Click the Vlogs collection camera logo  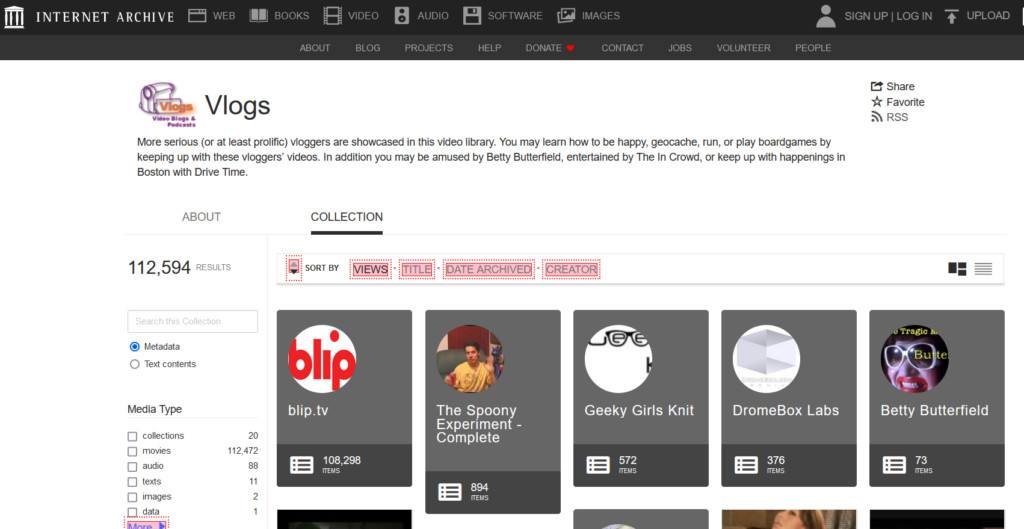[x=167, y=104]
